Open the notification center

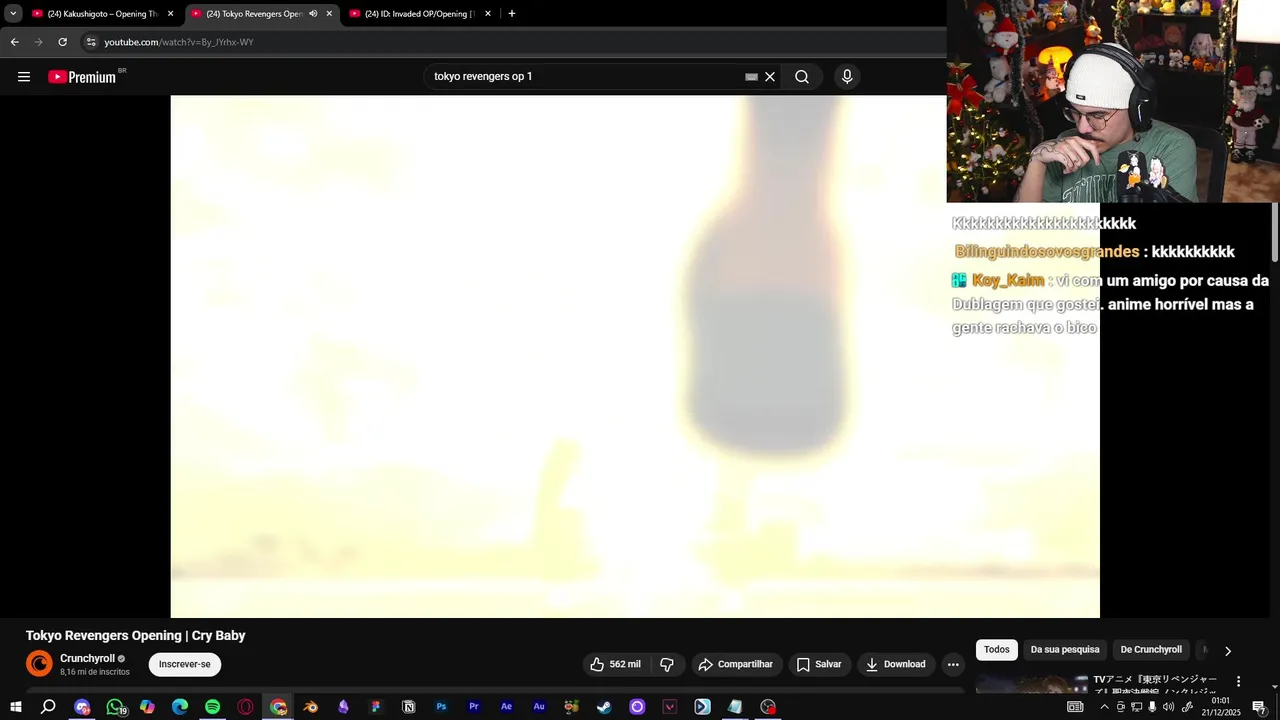point(1259,707)
